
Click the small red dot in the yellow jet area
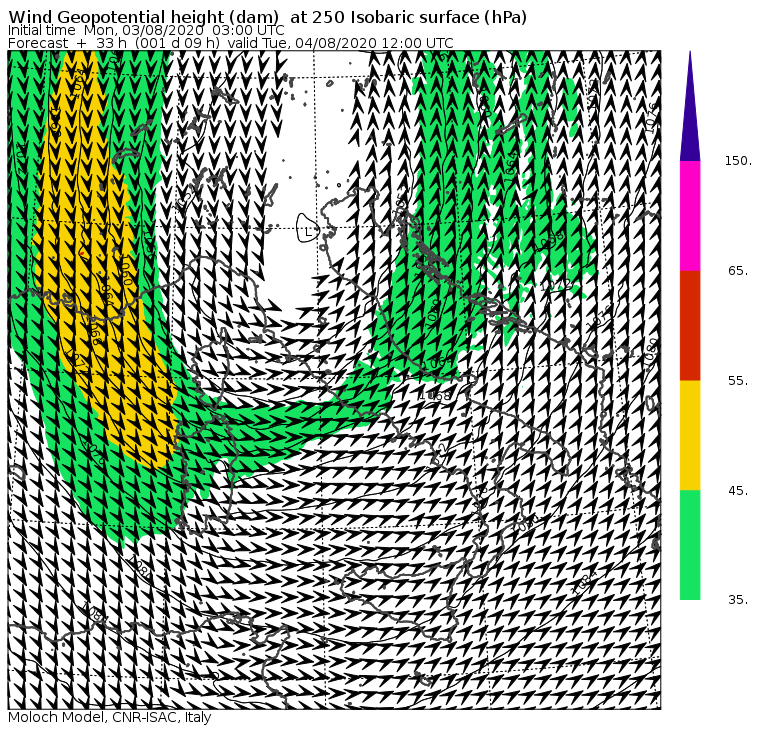tap(82, 254)
